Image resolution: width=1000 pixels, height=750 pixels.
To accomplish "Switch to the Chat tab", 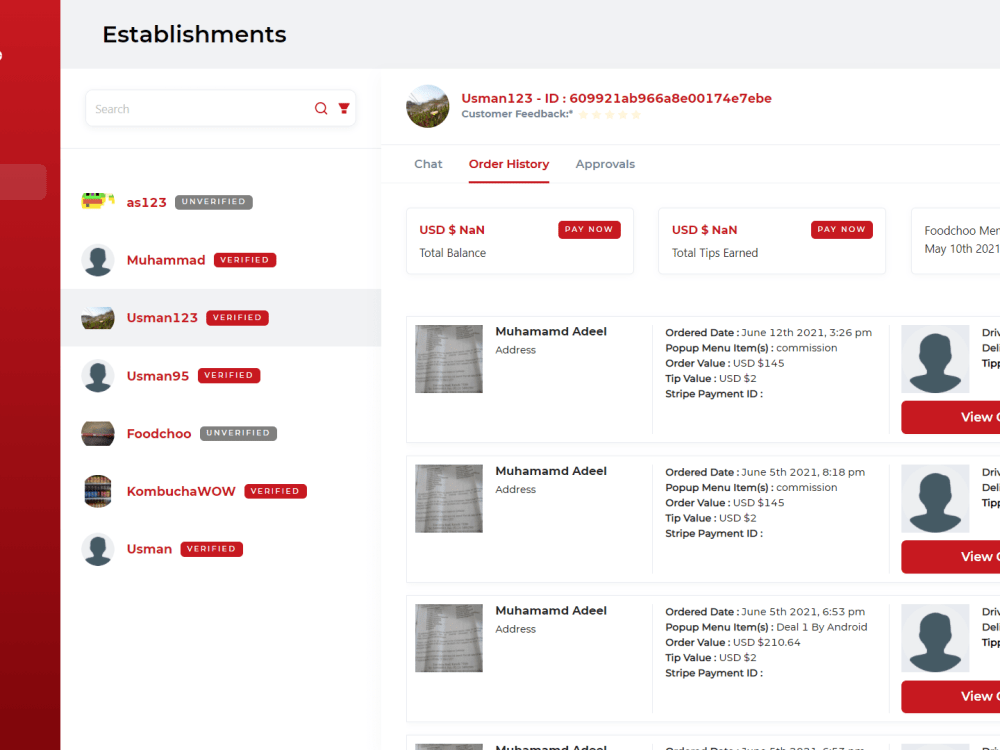I will (x=428, y=164).
